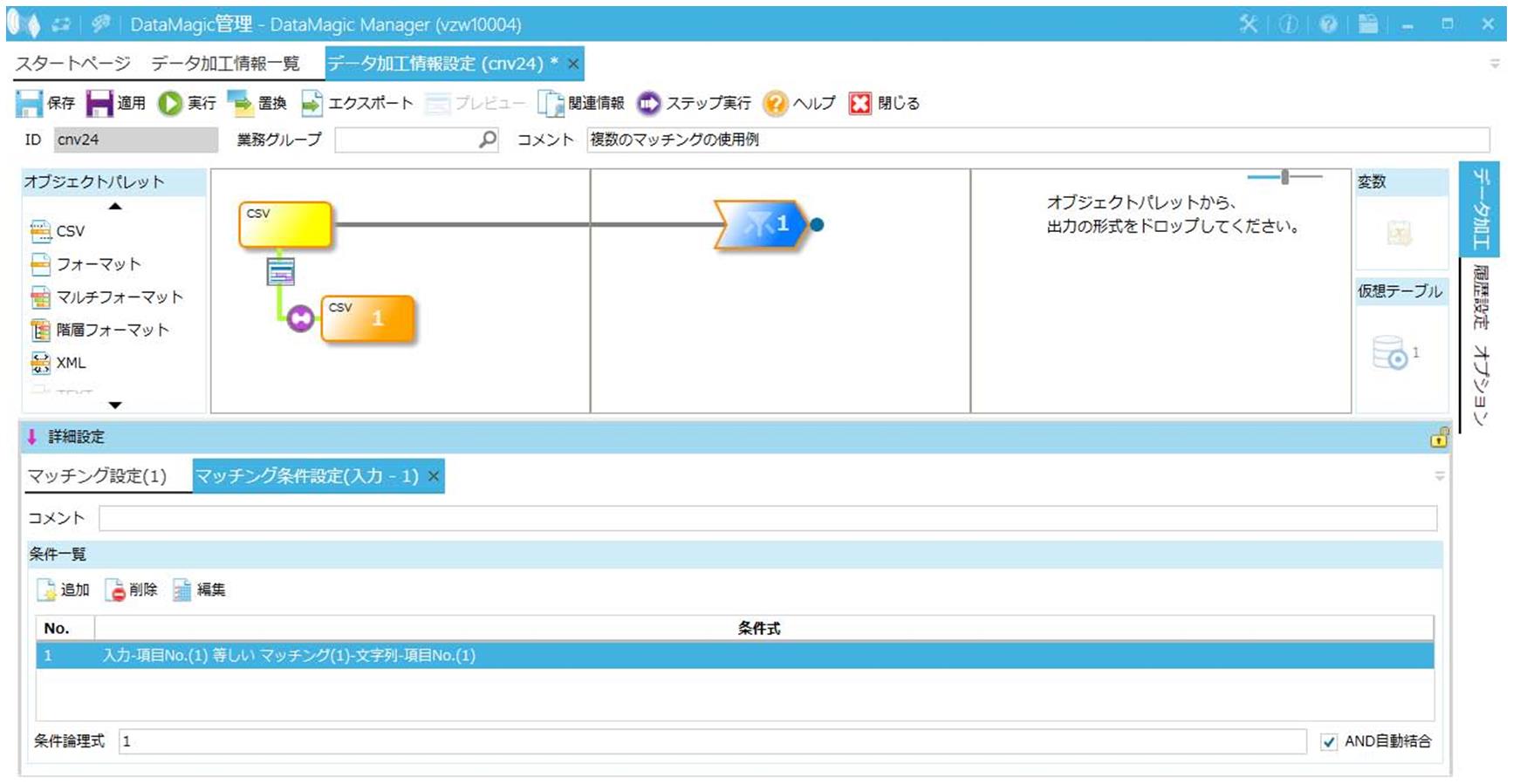Collapse the 詳細設定 panel arrow
The image size is (1513, 784).
pos(32,437)
